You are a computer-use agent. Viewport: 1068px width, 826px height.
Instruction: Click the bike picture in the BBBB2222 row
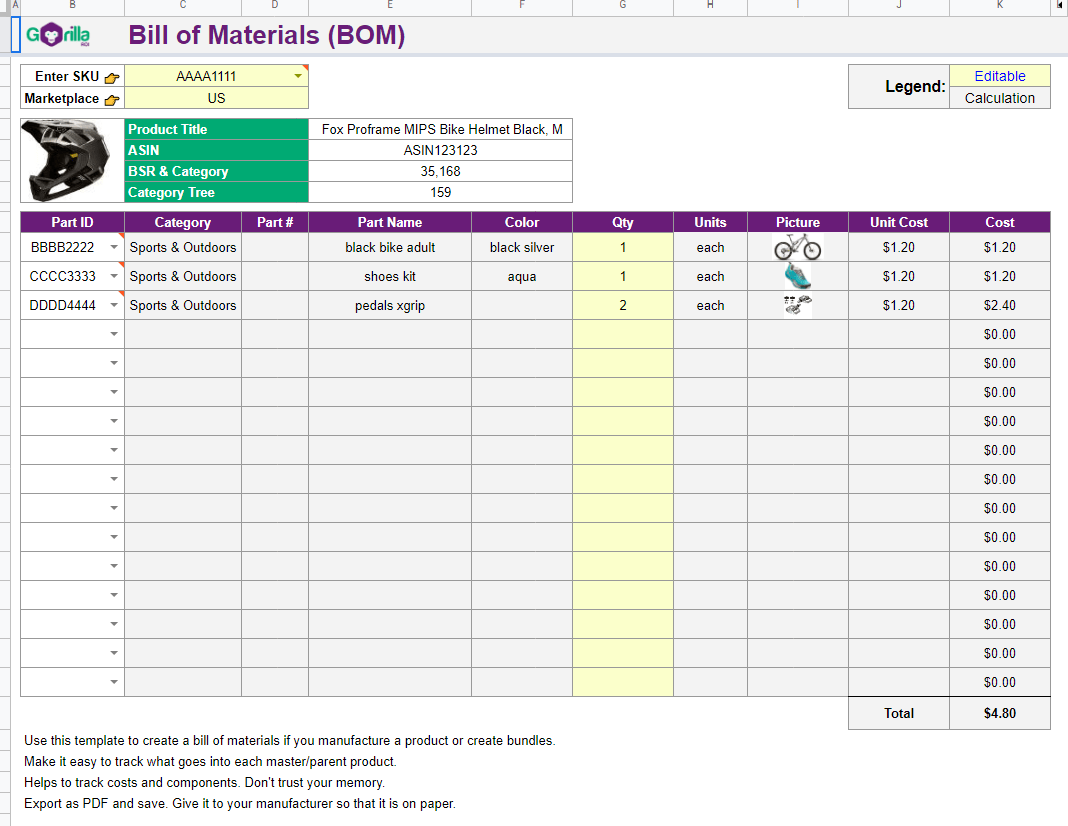[797, 247]
